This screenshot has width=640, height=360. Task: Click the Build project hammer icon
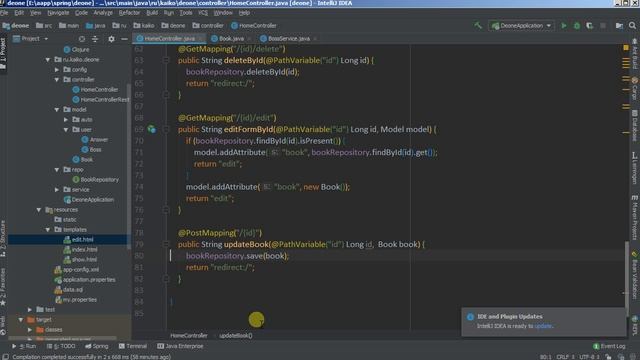coord(478,25)
